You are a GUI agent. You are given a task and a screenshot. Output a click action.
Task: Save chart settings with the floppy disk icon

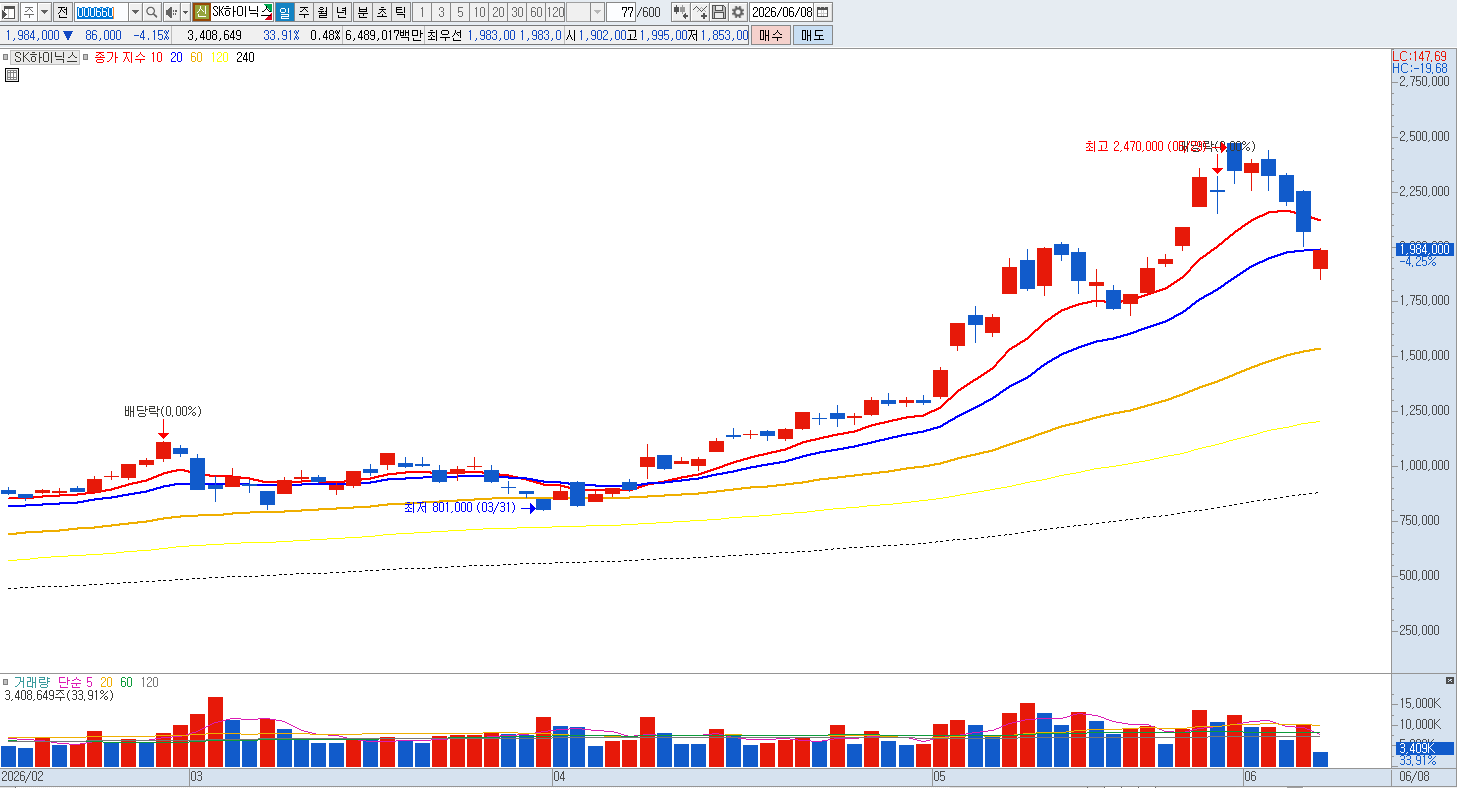[x=719, y=12]
